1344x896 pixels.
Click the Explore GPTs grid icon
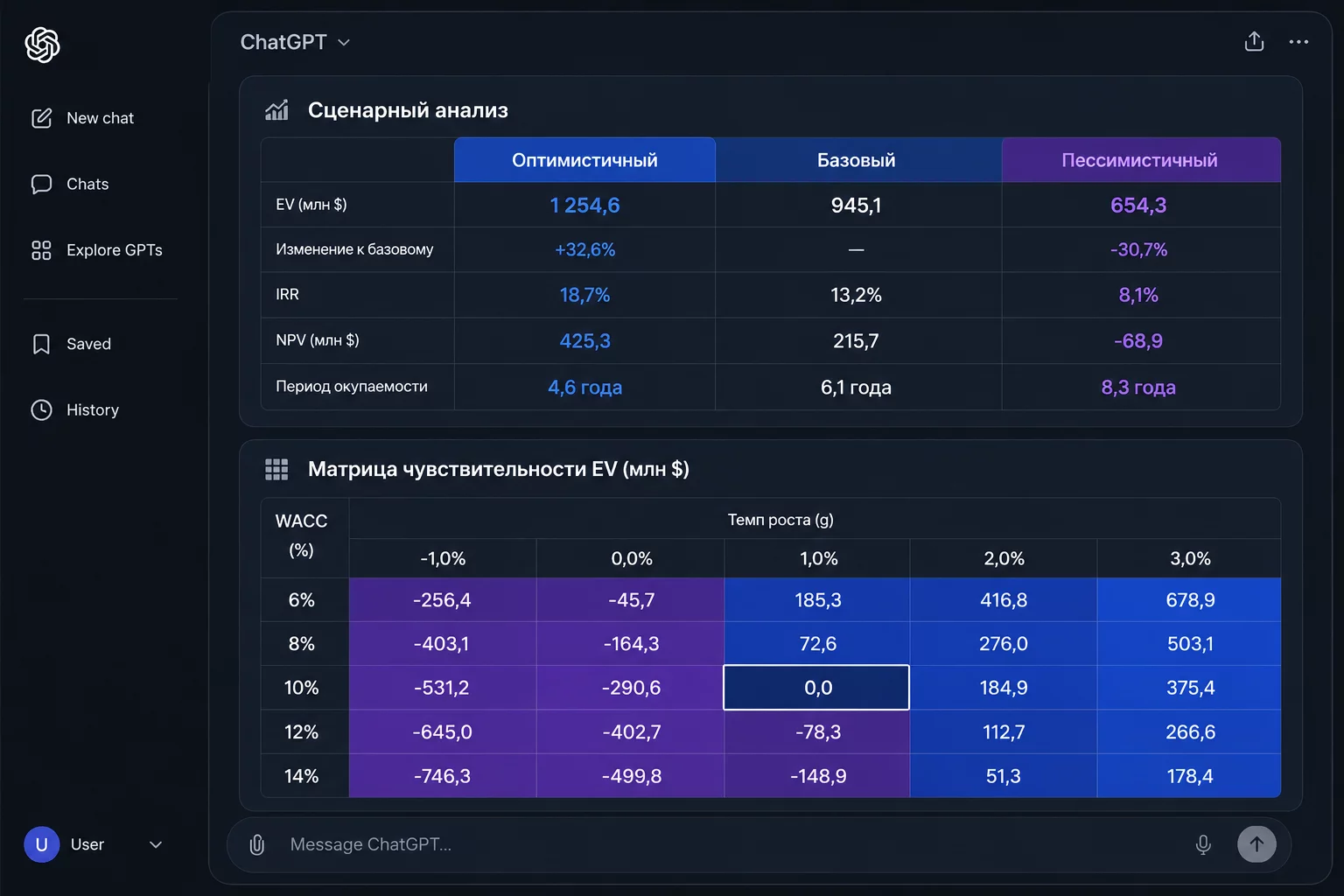(x=41, y=250)
